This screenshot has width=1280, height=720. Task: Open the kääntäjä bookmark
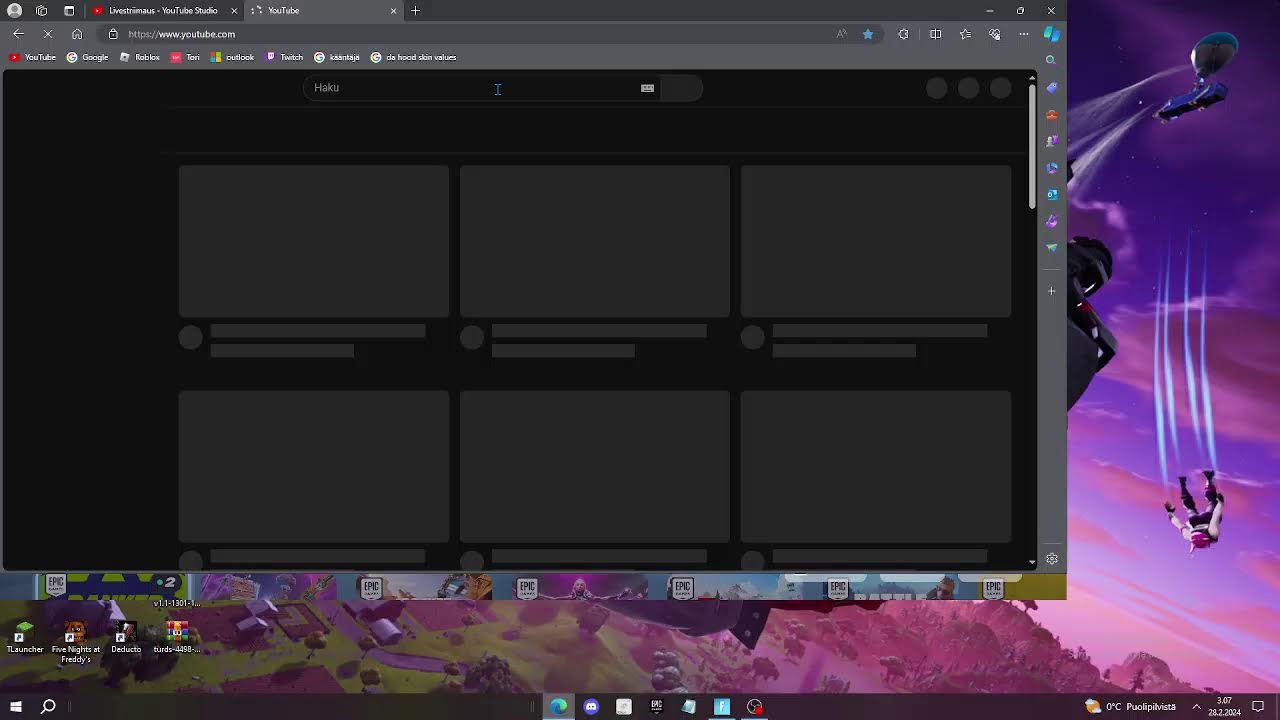click(x=337, y=57)
